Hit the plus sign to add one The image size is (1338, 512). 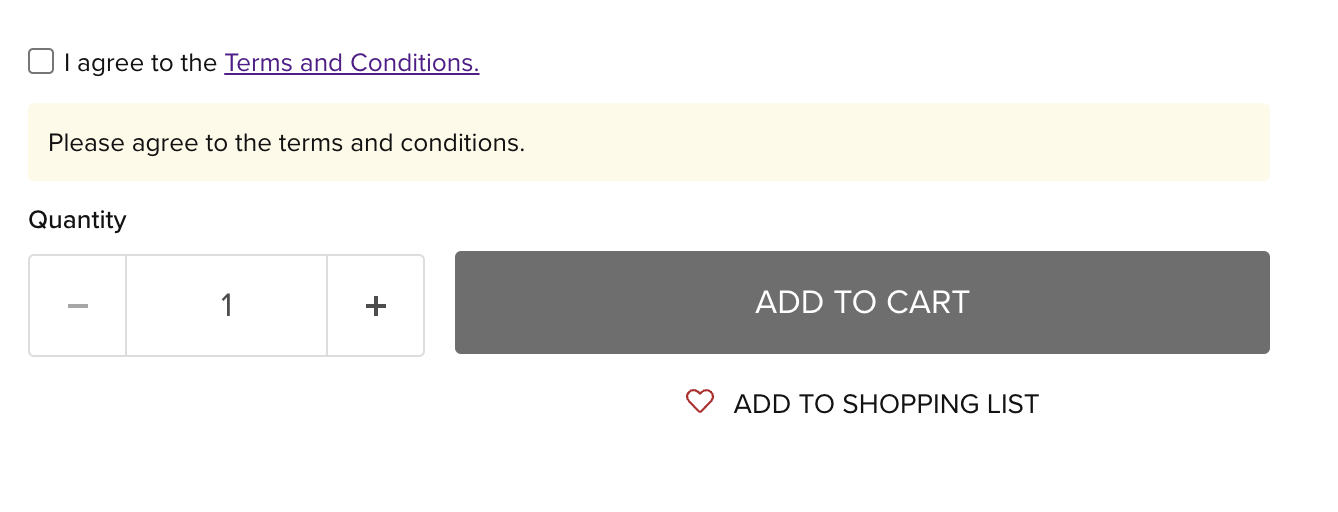tap(376, 305)
